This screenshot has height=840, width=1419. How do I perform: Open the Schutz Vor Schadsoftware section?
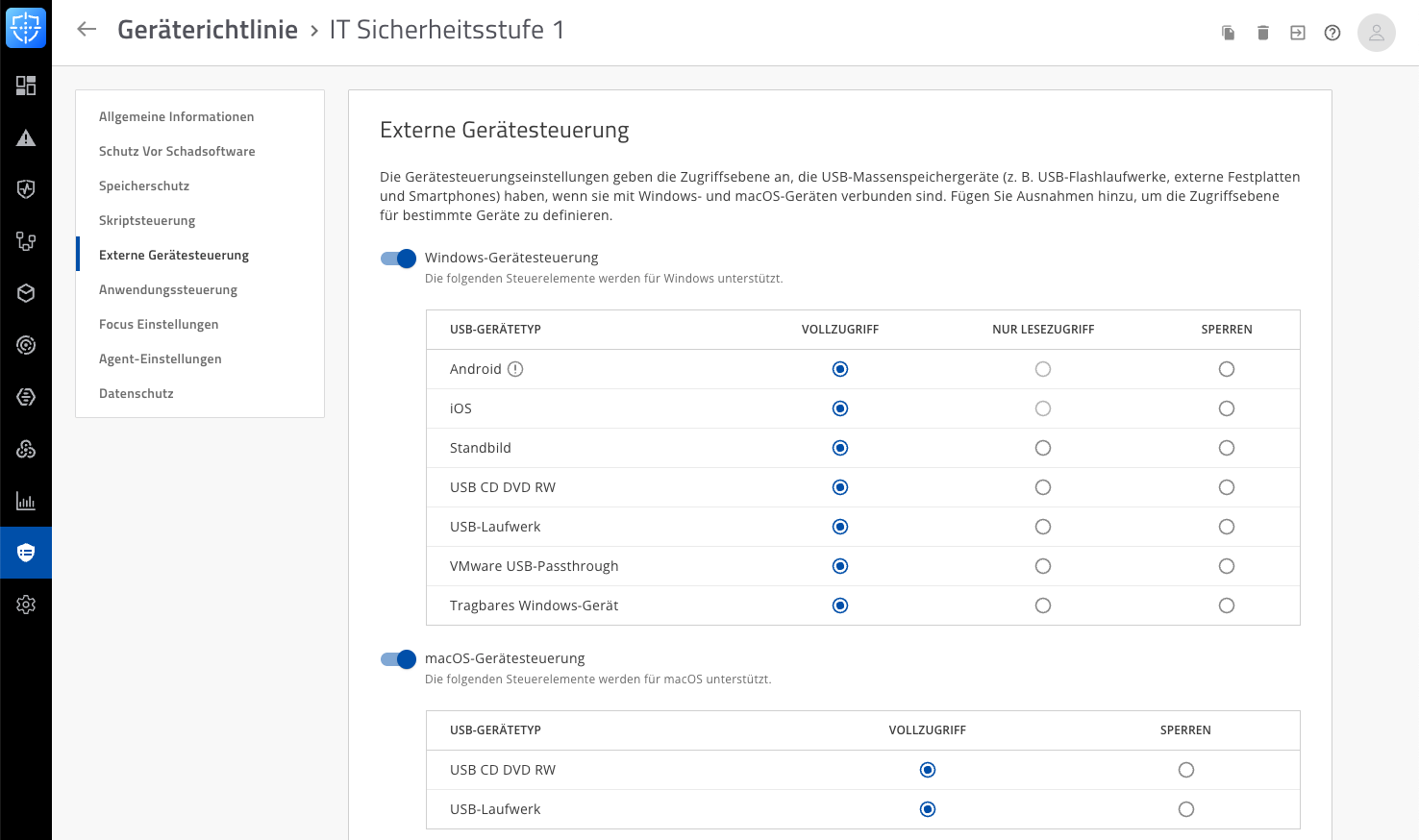pyautogui.click(x=177, y=151)
